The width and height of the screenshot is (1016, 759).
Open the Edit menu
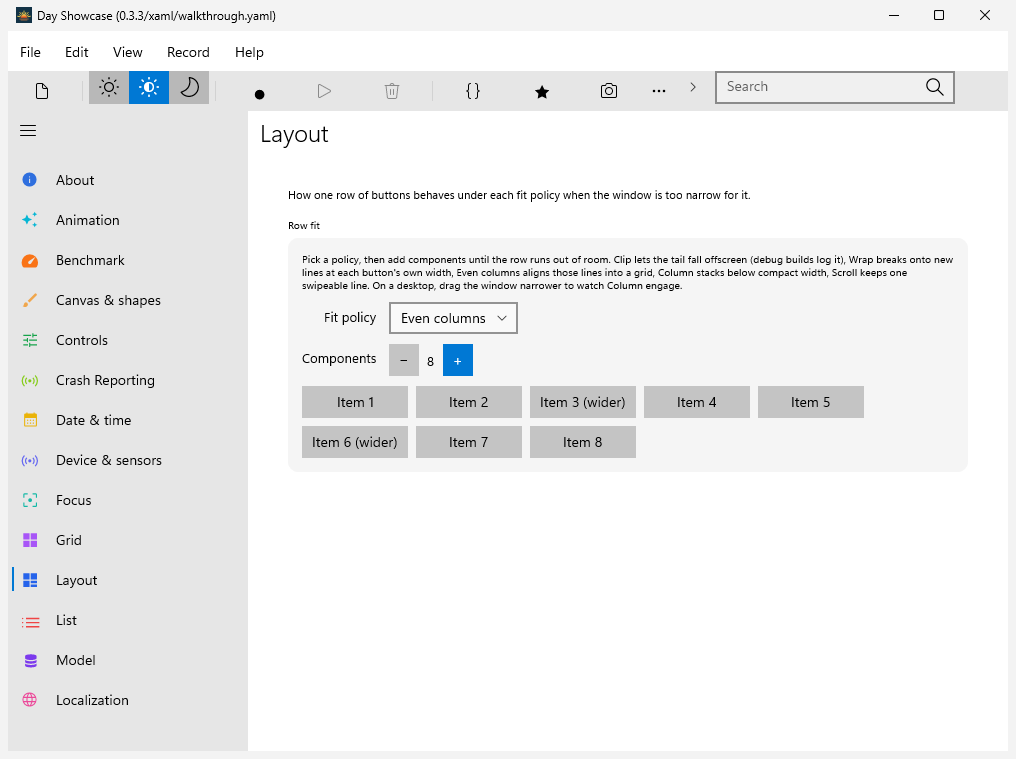click(76, 53)
